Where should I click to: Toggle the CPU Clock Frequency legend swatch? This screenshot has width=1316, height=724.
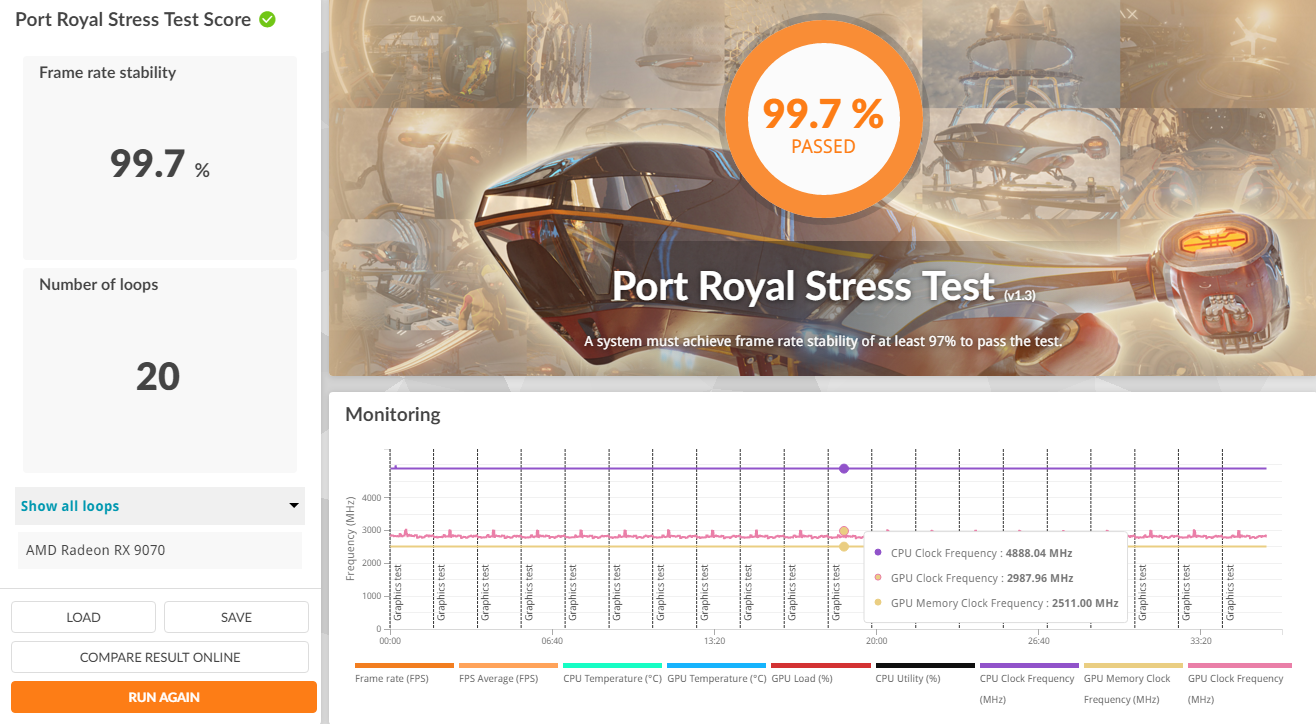point(1029,665)
